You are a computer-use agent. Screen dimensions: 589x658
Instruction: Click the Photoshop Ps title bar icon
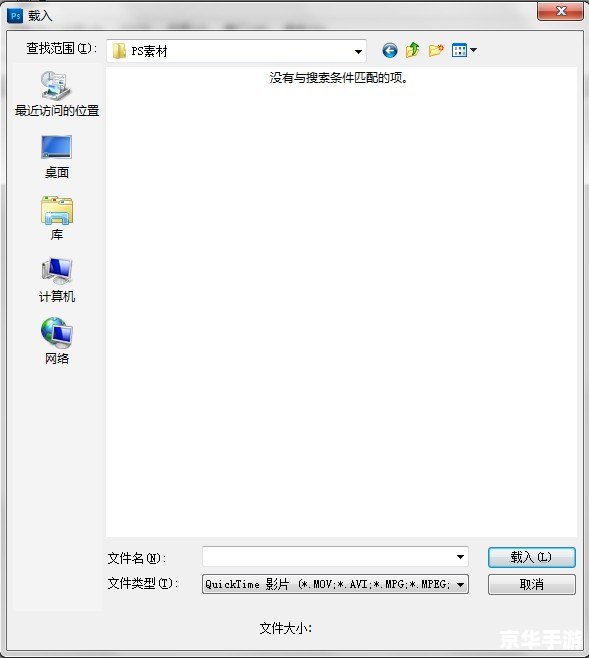pos(15,16)
